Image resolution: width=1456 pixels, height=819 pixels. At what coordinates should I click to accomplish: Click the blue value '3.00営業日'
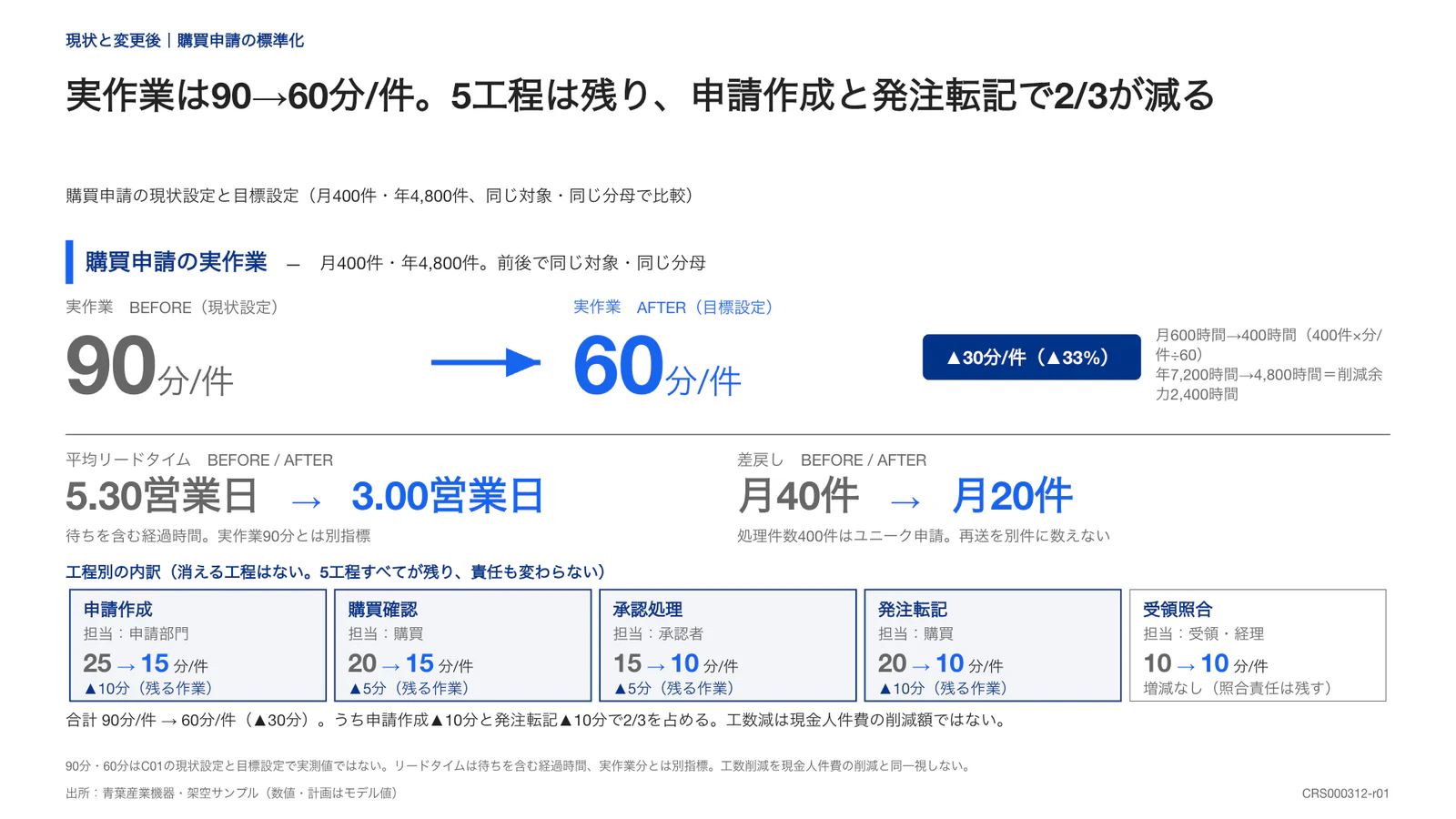coord(447,497)
